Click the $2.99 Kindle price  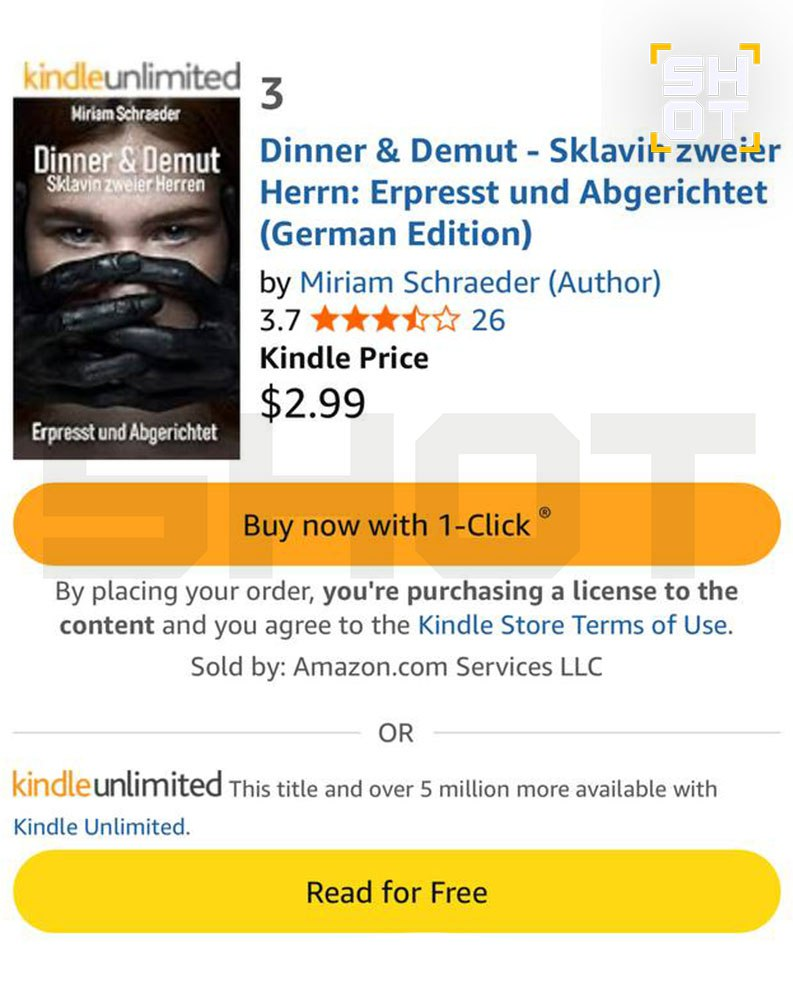[x=313, y=402]
